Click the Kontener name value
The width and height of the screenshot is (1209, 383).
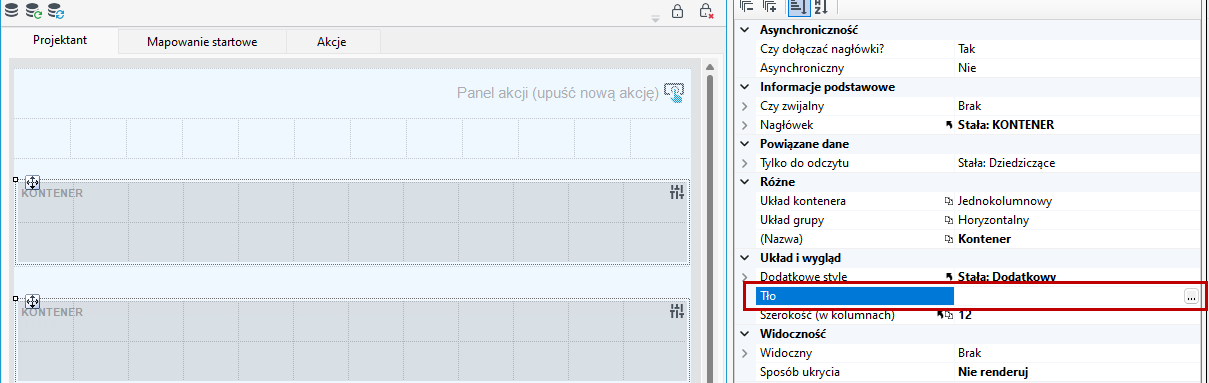[984, 239]
